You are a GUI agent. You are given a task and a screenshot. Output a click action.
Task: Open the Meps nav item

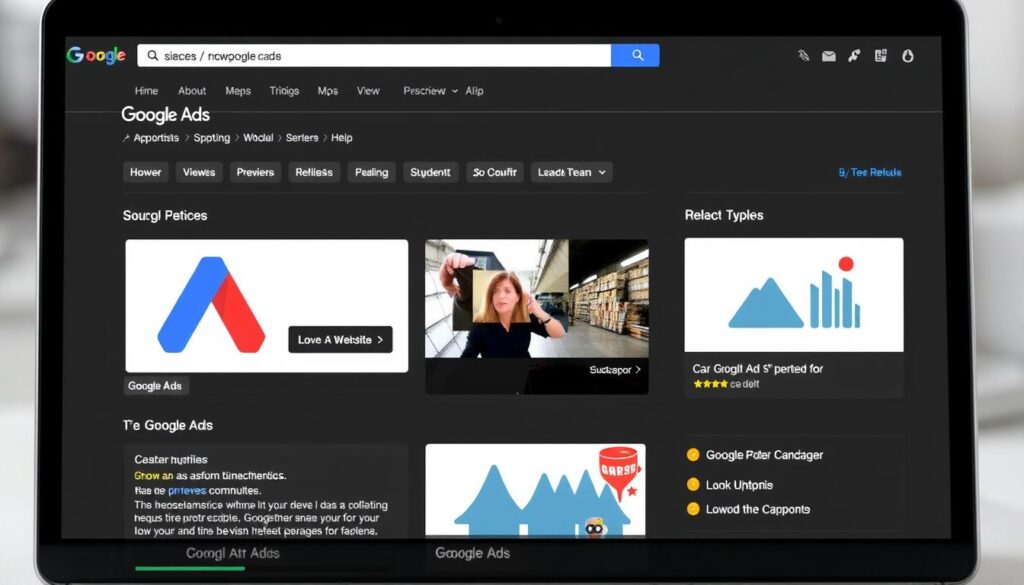[x=238, y=91]
